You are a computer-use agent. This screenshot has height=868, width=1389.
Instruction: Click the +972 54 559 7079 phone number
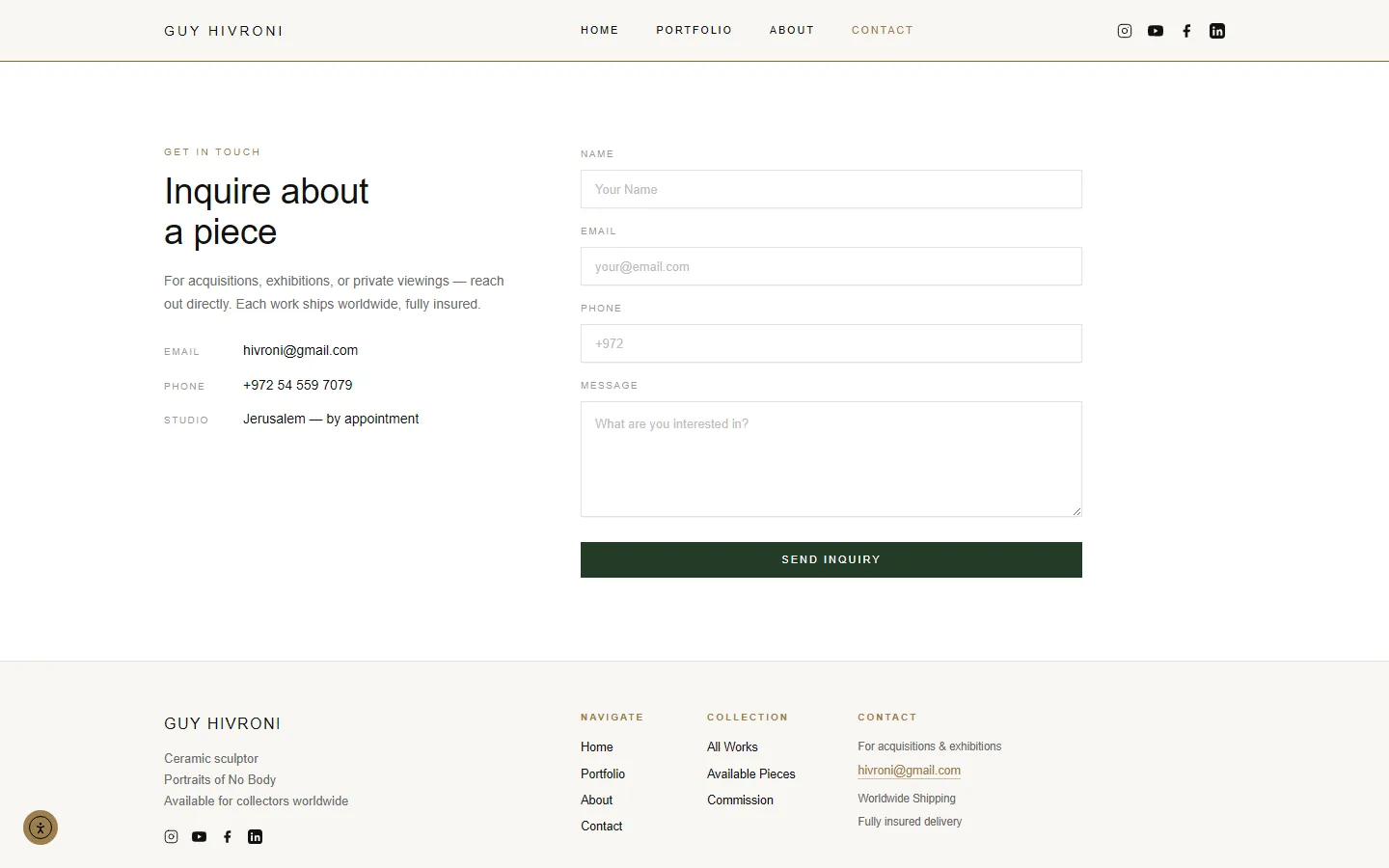click(298, 385)
